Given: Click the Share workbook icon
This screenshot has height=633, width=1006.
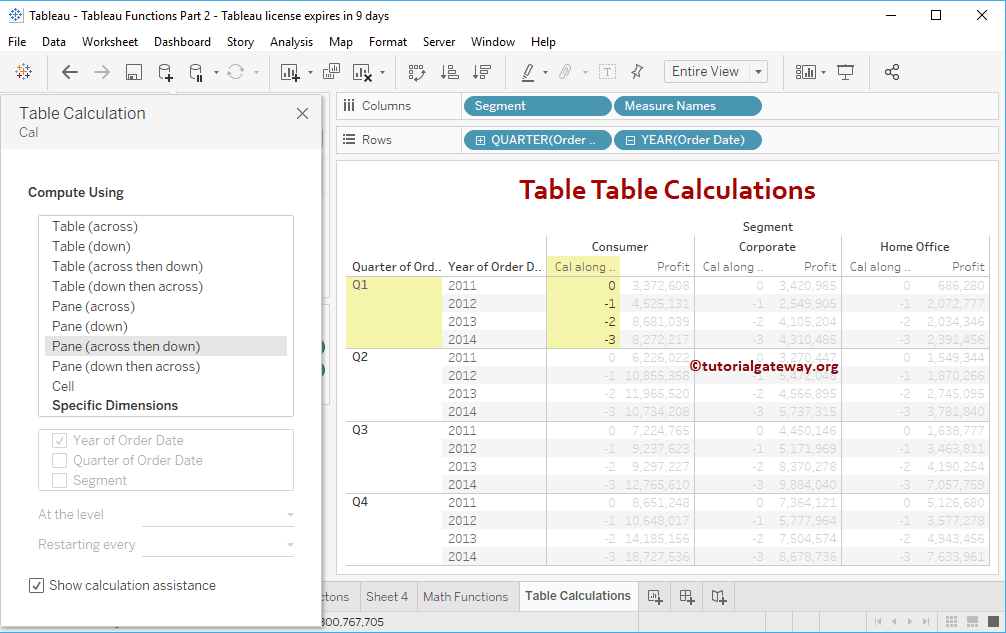Looking at the screenshot, I should pyautogui.click(x=892, y=72).
